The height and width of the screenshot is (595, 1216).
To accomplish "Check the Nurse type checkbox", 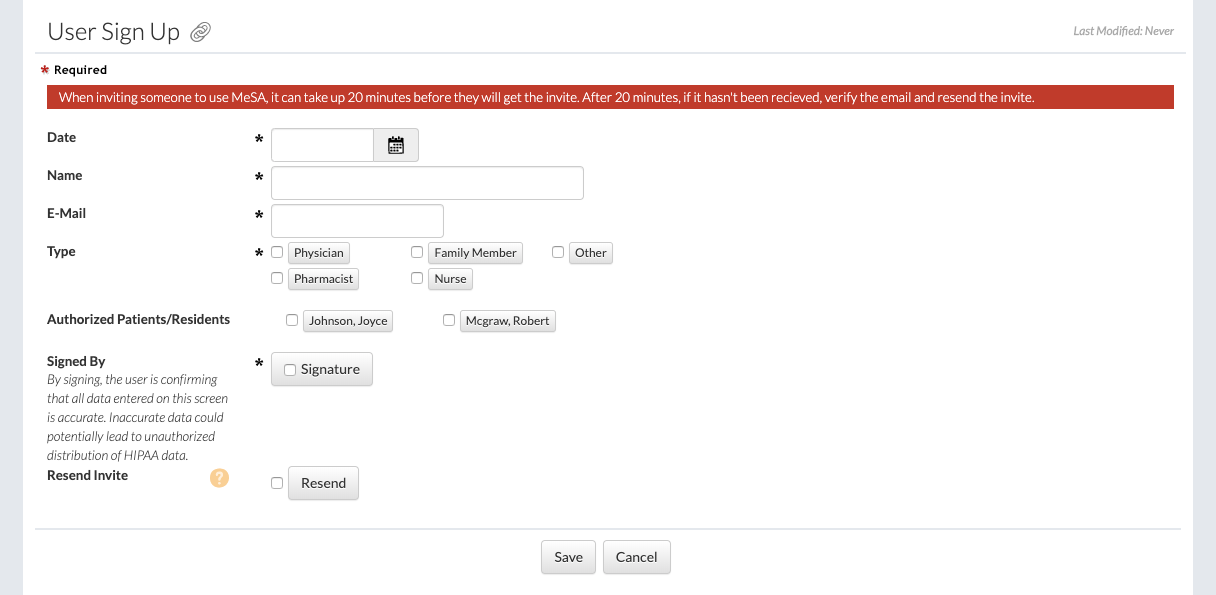I will tap(417, 279).
